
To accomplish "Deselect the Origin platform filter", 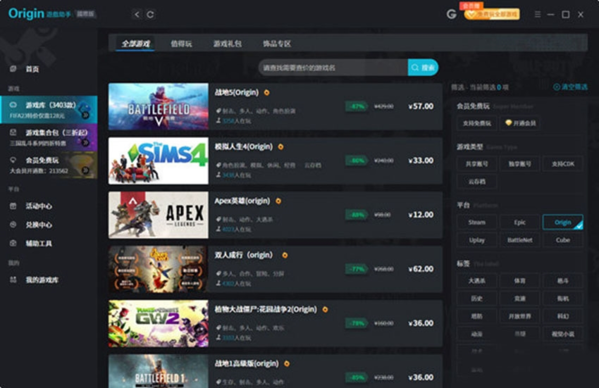I will (563, 222).
